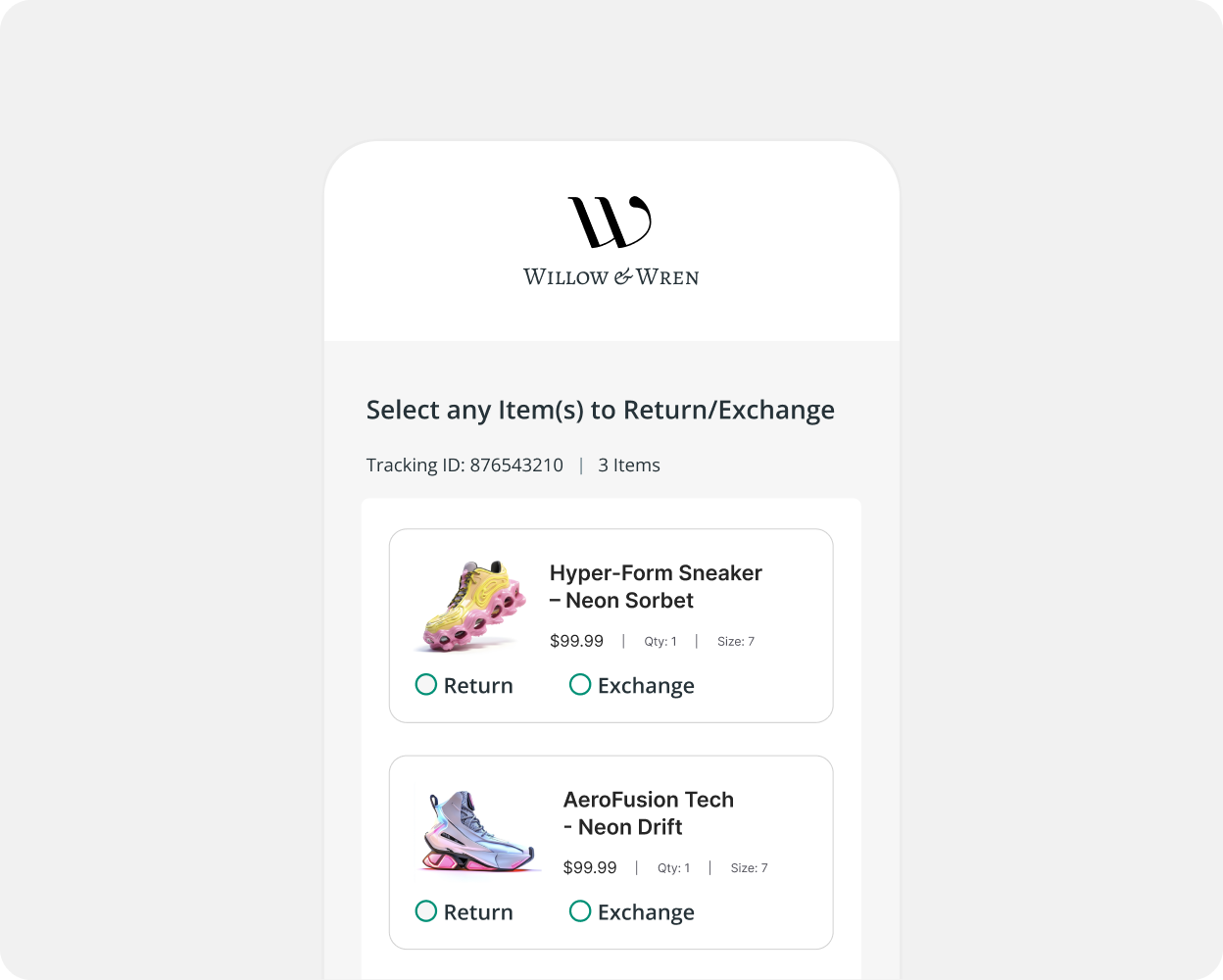Click the Willow & Wren brand name text
This screenshot has height=980, width=1223.
pos(610,277)
